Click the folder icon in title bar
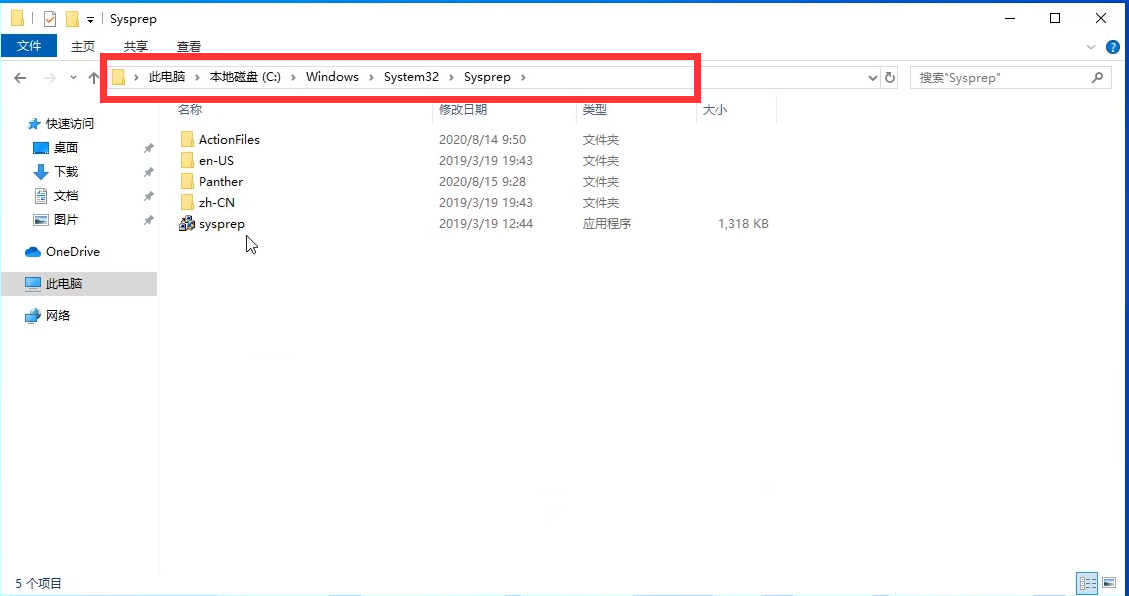 pyautogui.click(x=17, y=18)
